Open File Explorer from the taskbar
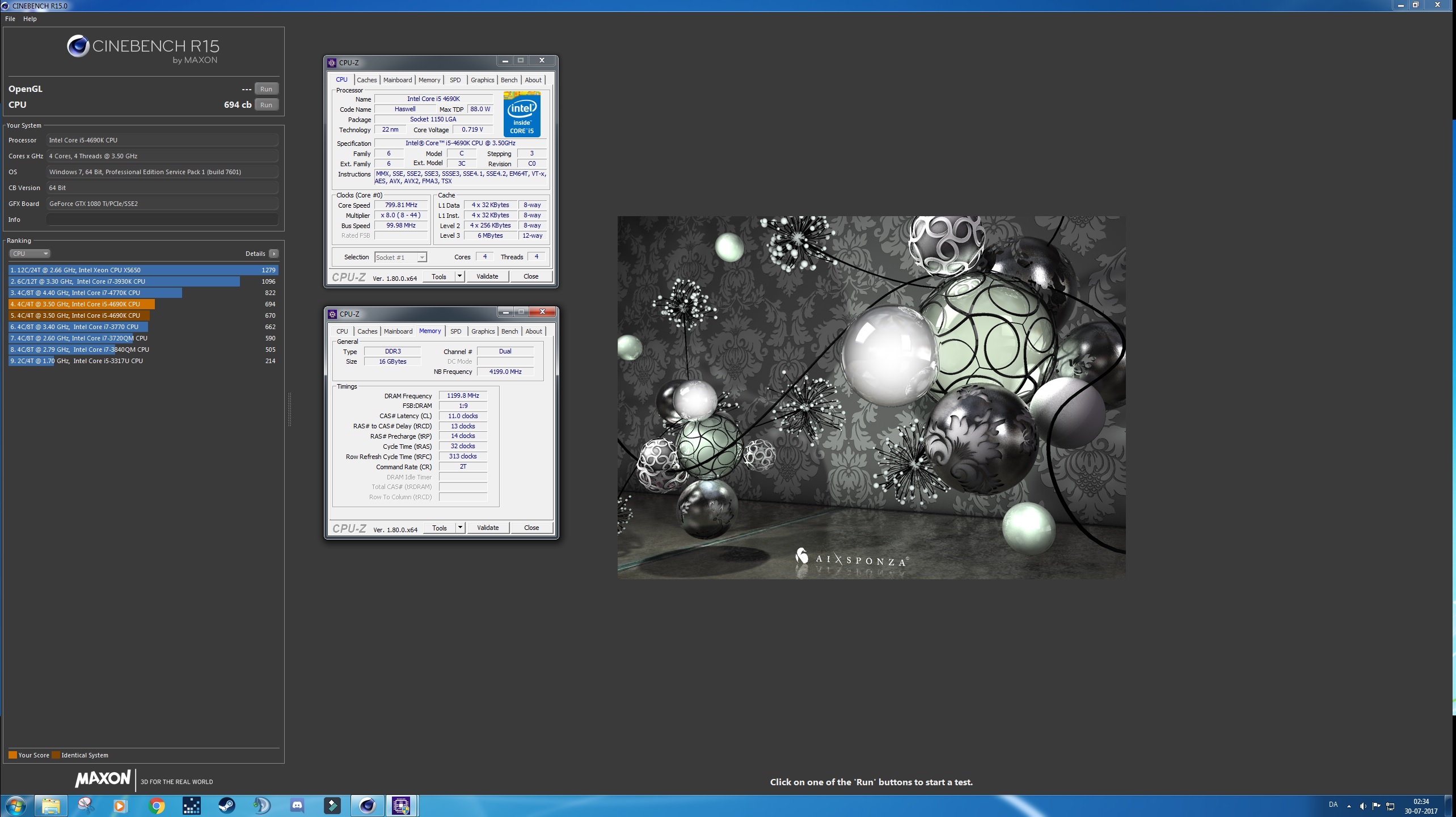The image size is (1456, 817). 51,806
